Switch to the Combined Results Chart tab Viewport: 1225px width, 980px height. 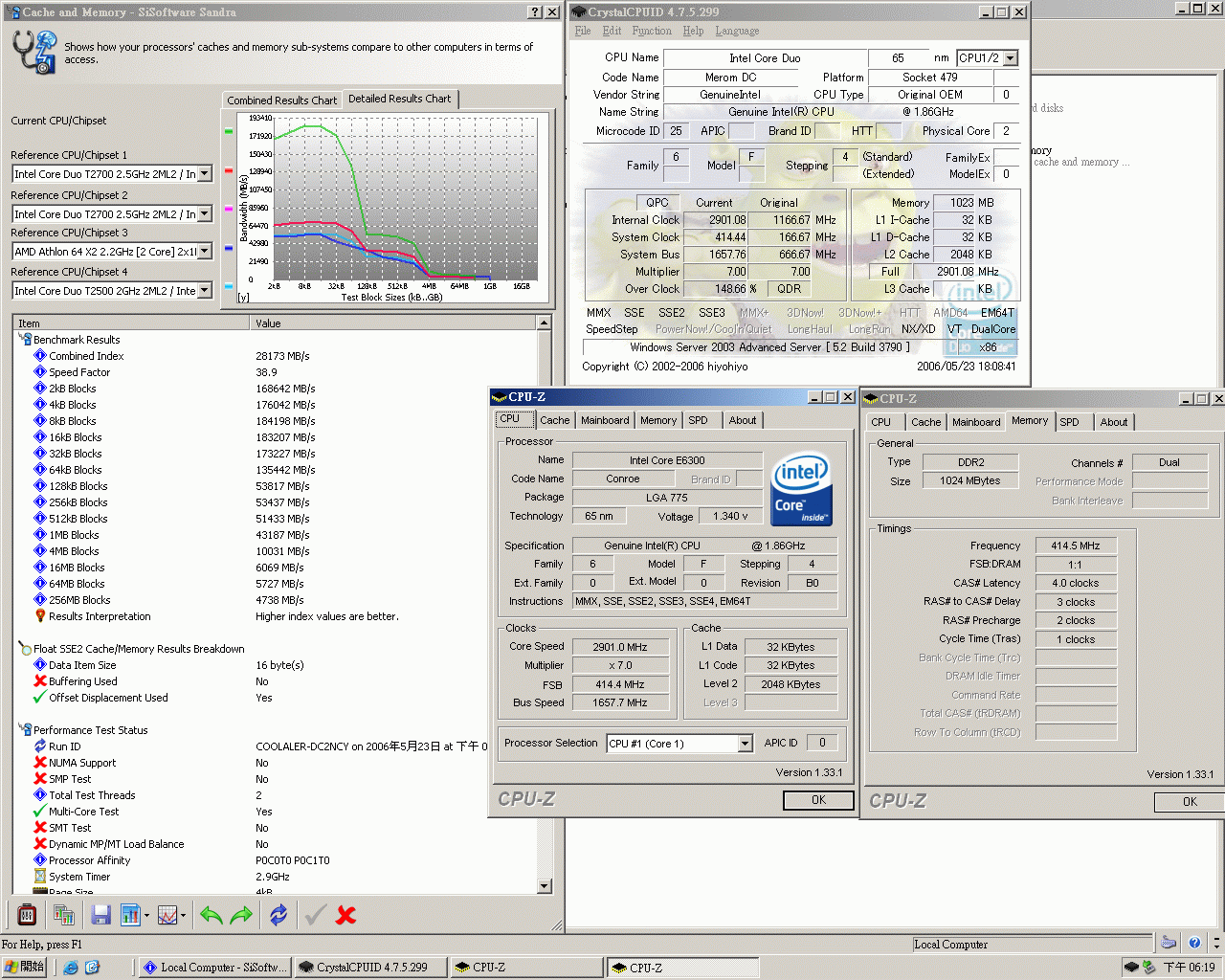tap(281, 100)
